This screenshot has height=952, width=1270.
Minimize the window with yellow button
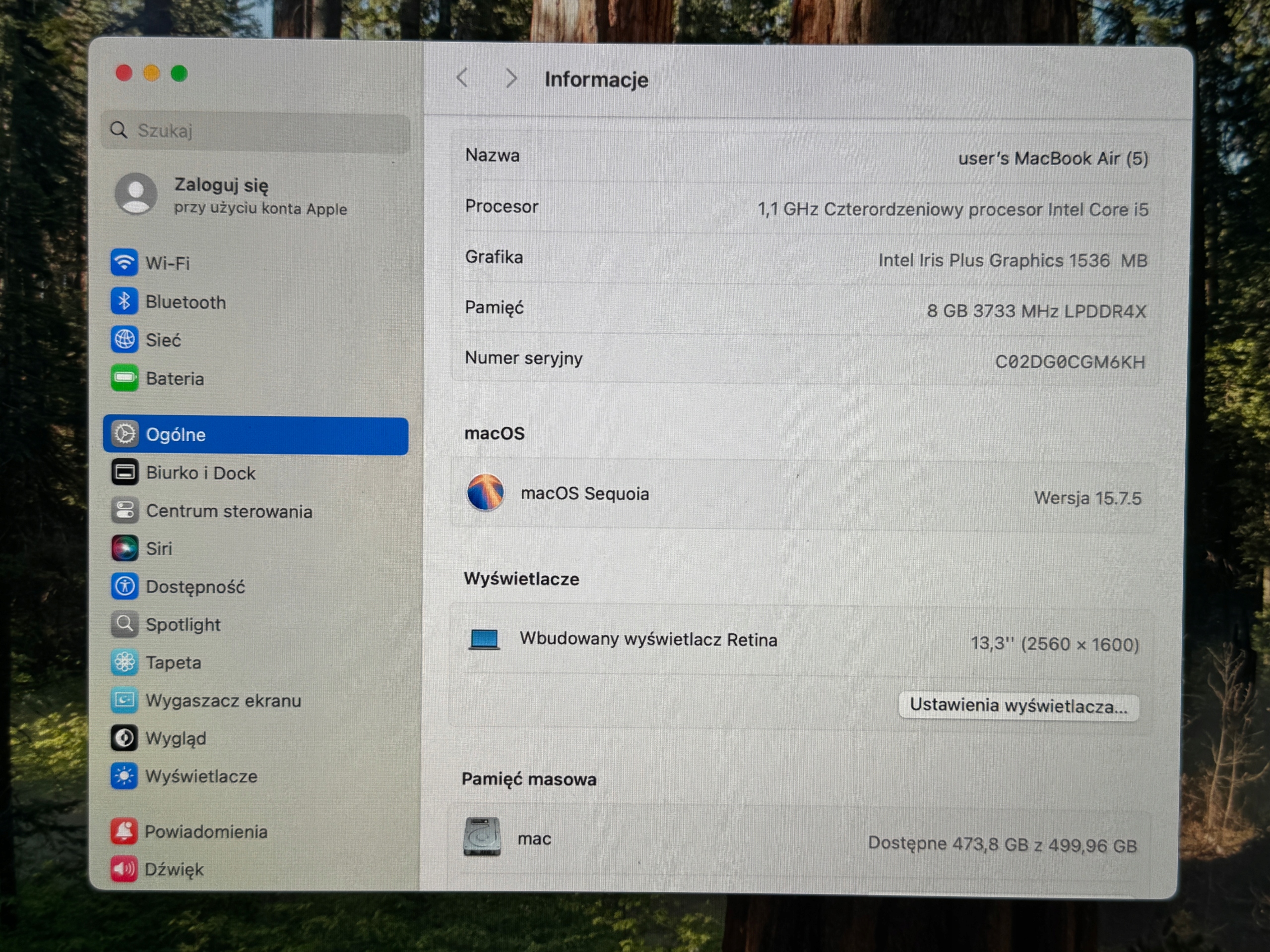[x=152, y=73]
